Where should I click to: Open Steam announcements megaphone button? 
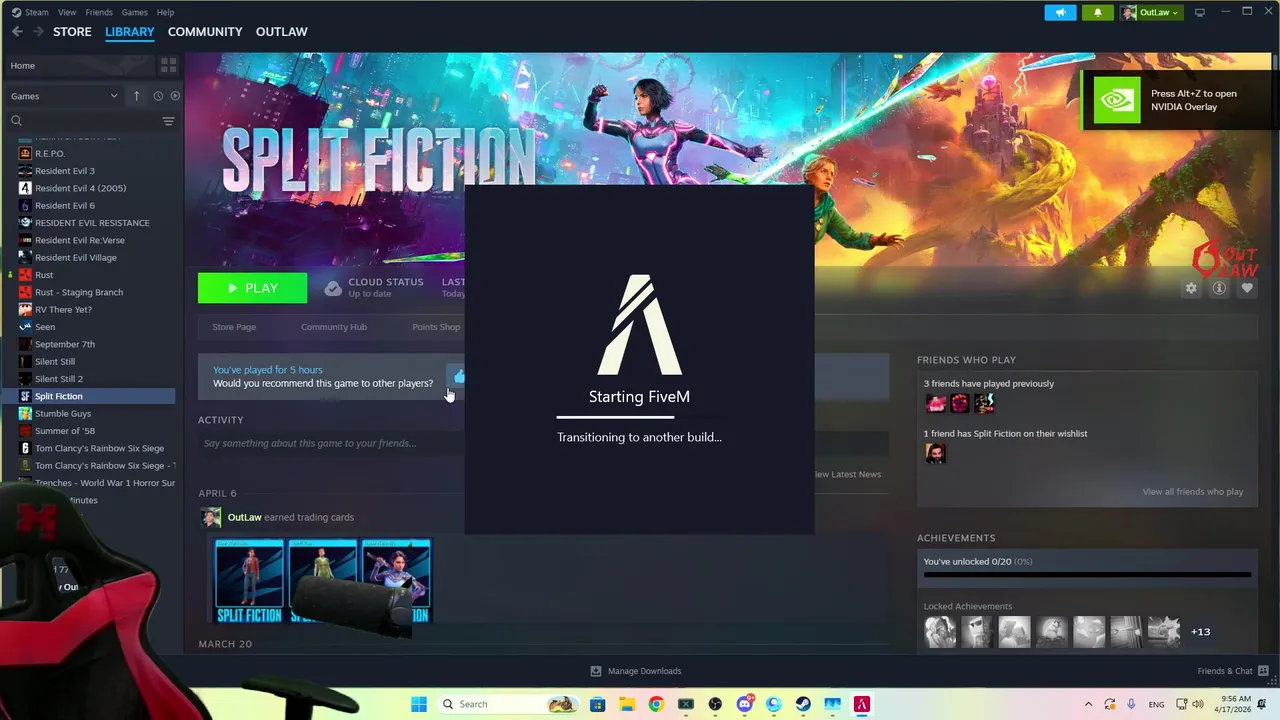click(1060, 12)
